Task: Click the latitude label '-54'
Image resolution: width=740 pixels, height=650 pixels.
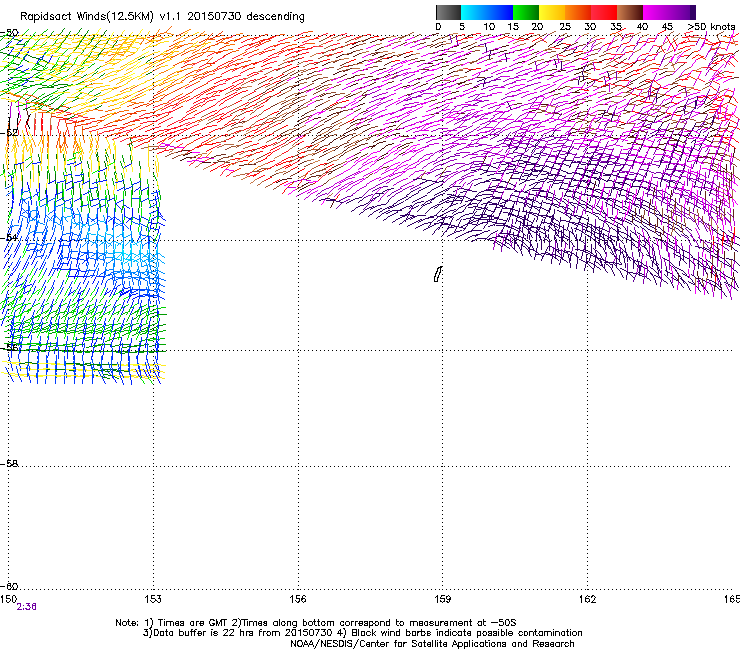Action: click(9, 237)
